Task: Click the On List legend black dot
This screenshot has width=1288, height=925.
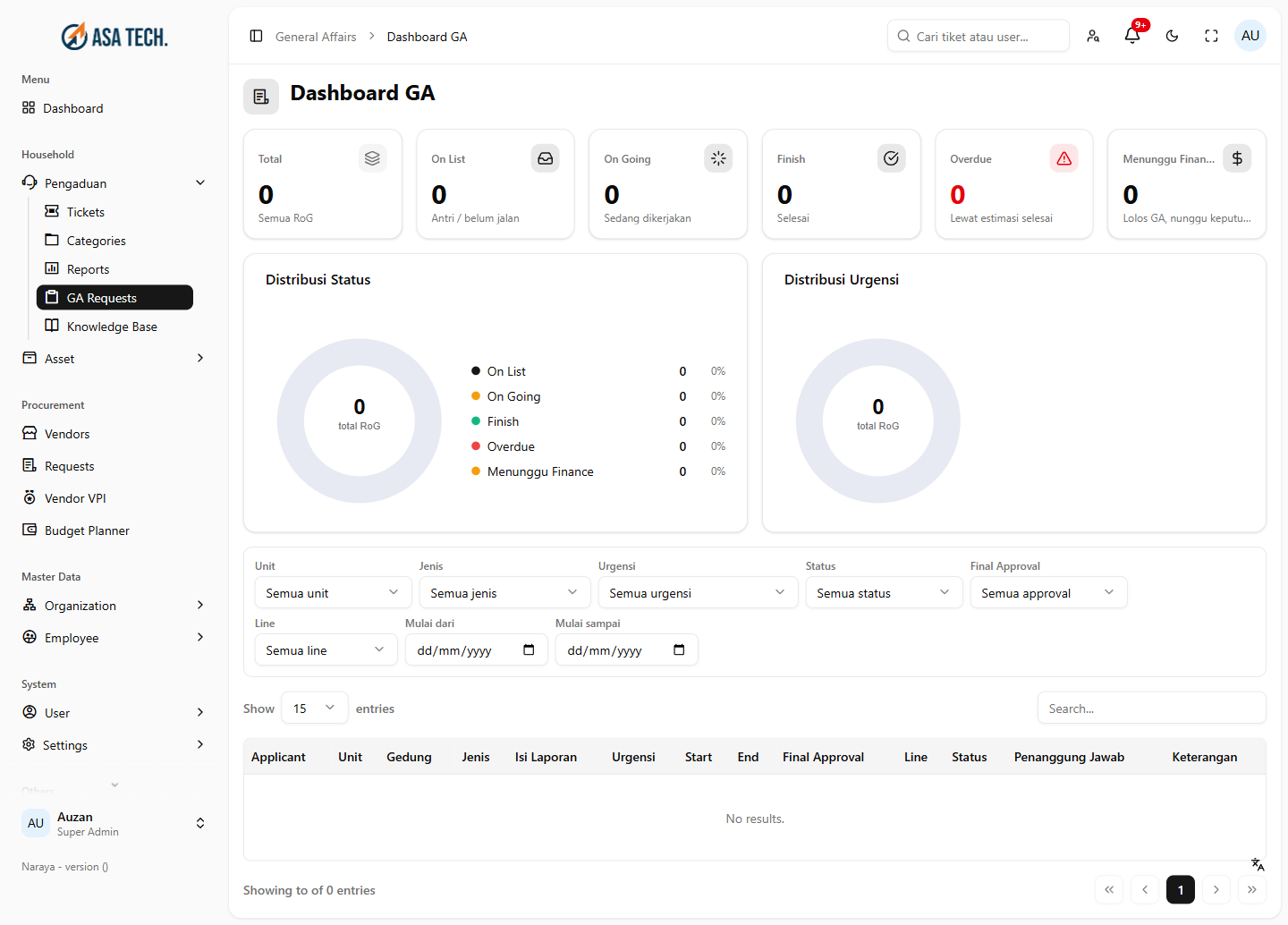Action: coord(476,370)
